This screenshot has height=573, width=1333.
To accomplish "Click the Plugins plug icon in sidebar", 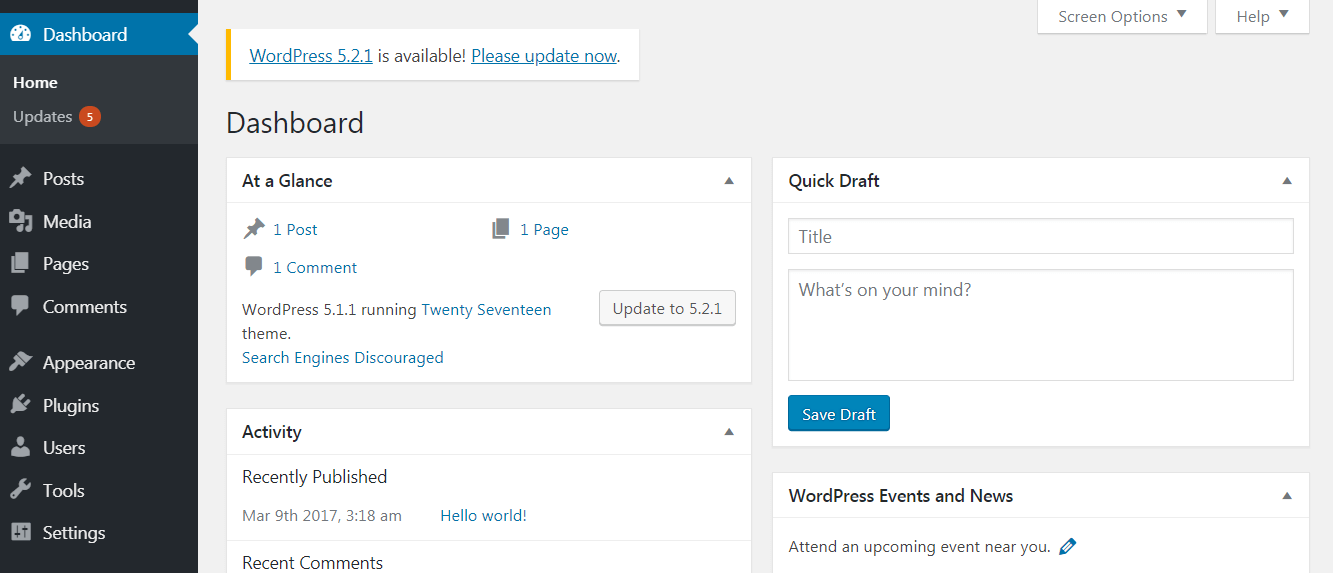I will click(x=21, y=405).
